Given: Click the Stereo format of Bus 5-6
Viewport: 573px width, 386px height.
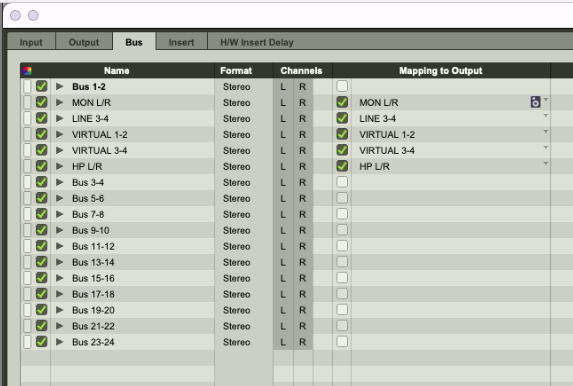Looking at the screenshot, I should (x=237, y=198).
